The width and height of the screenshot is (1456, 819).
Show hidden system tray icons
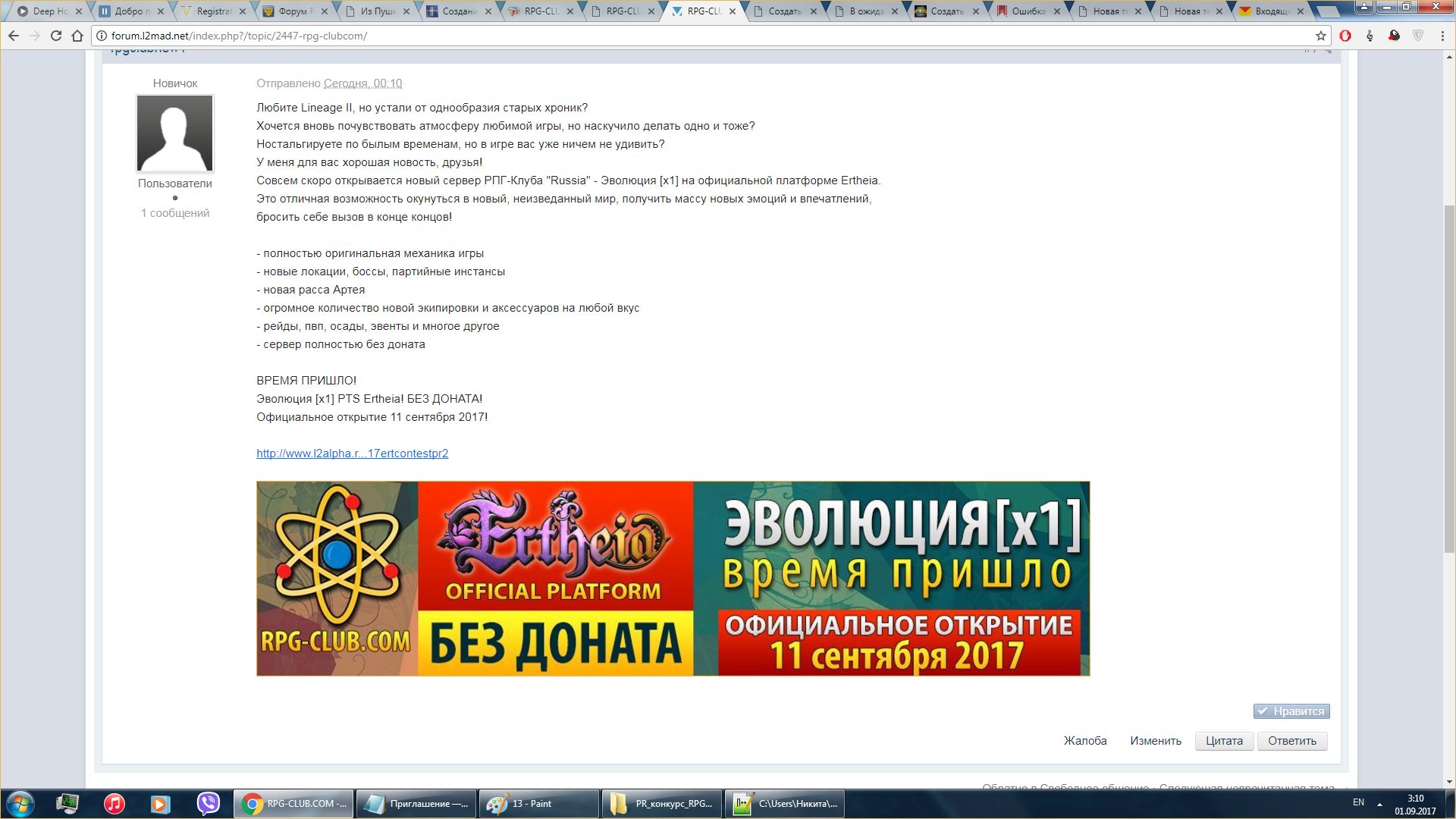[1379, 804]
